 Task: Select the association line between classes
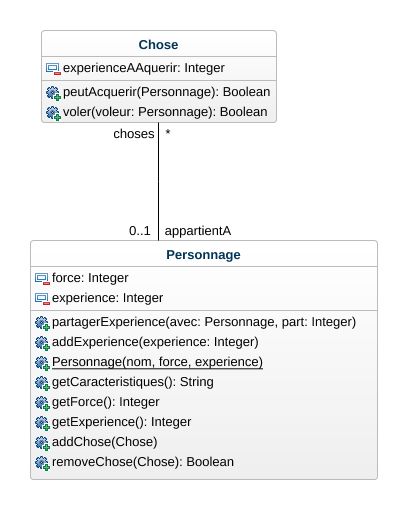pos(158,181)
